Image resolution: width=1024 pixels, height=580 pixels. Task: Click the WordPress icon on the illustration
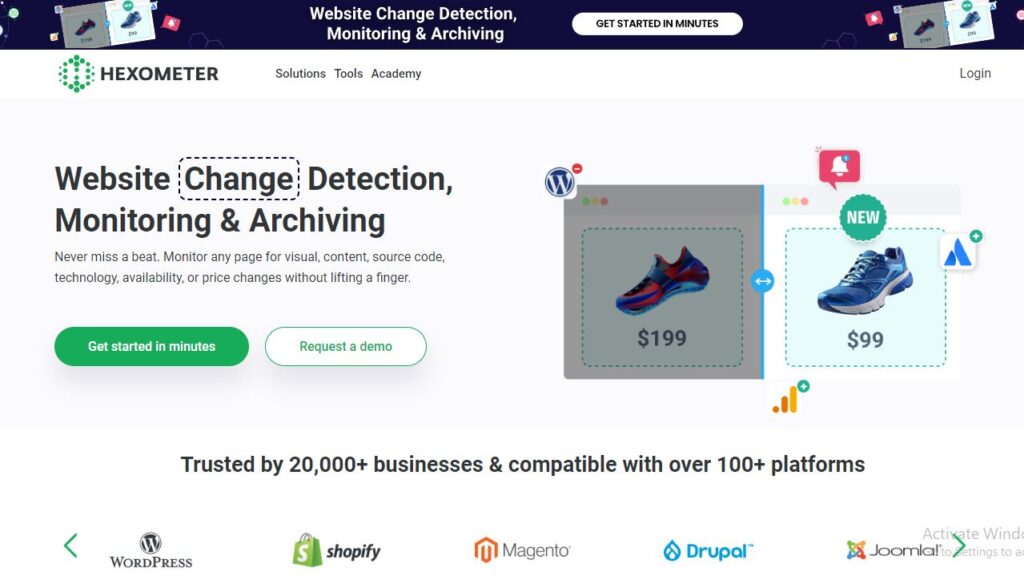[x=560, y=182]
